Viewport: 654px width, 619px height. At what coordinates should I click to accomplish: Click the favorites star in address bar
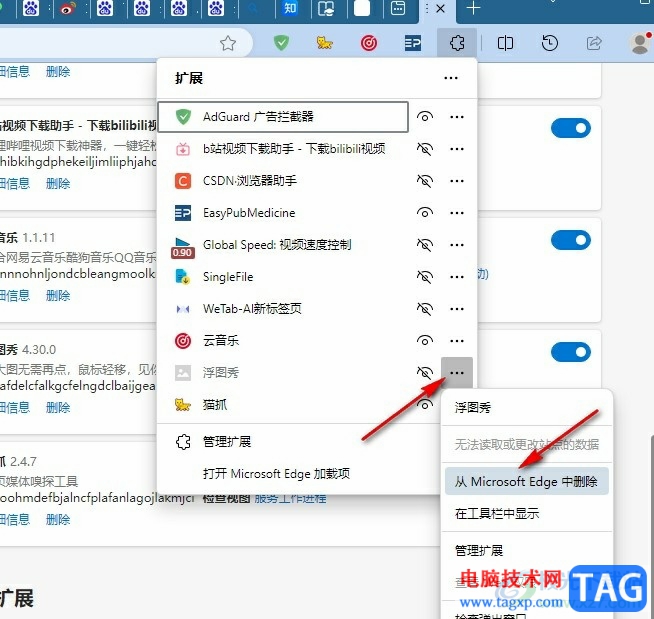click(x=228, y=43)
